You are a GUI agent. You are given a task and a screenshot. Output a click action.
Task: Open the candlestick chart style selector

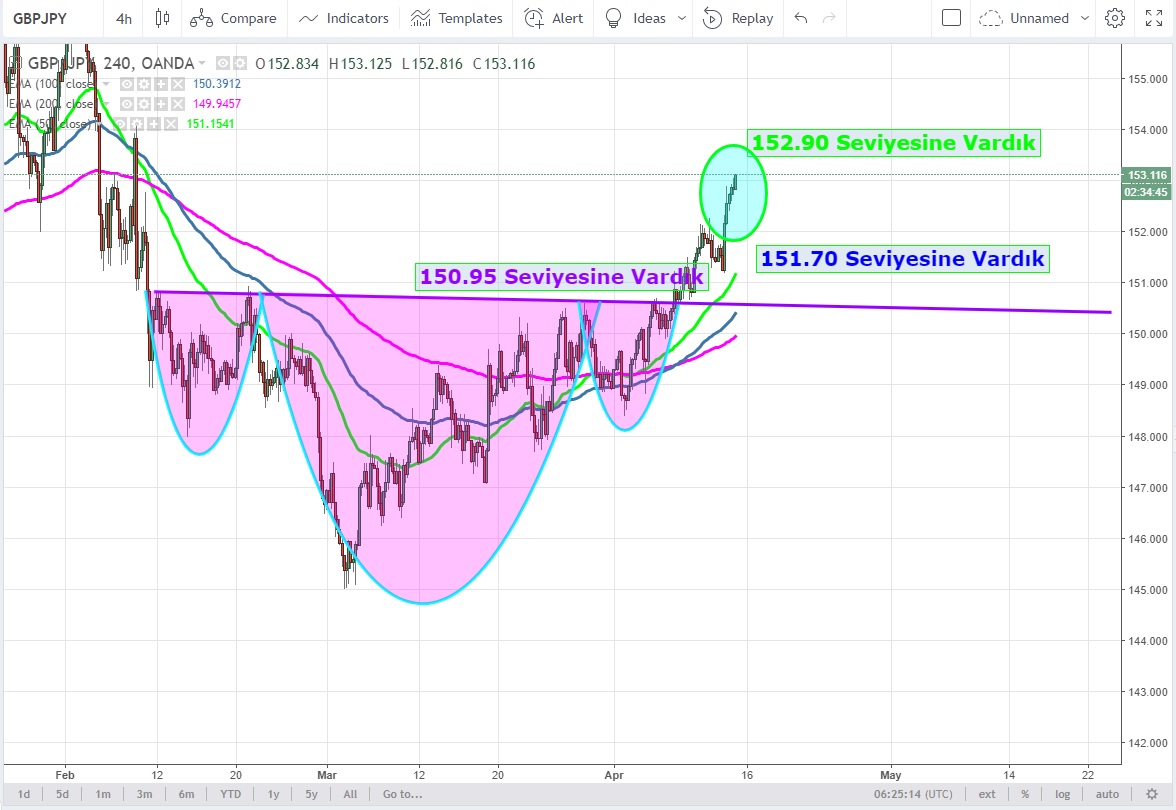[x=163, y=18]
